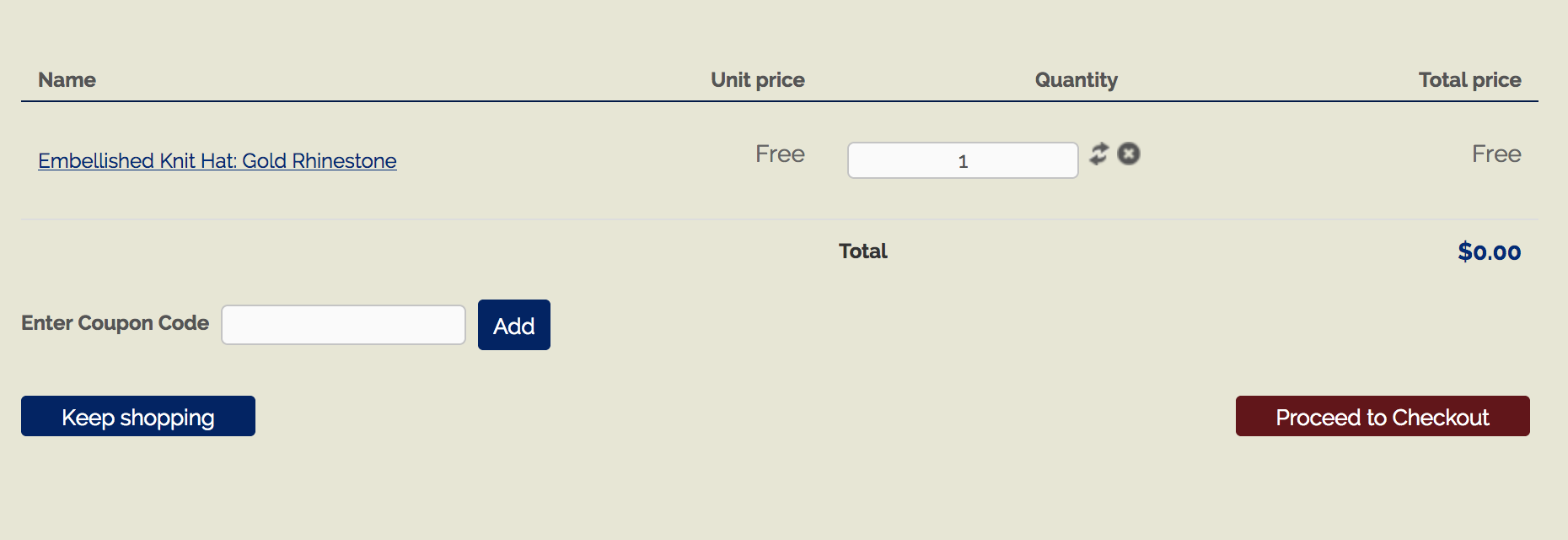Click the Enter Coupon Code label
Image resolution: width=1568 pixels, height=540 pixels.
115,323
